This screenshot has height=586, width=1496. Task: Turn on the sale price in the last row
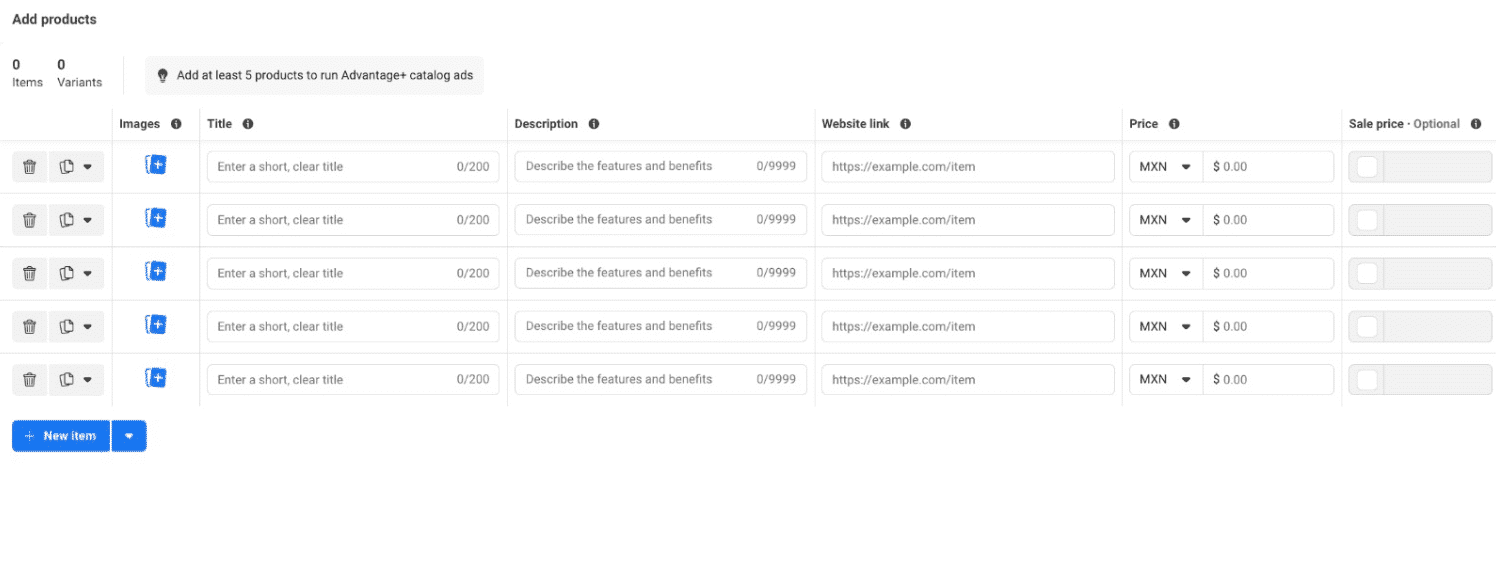[1367, 380]
